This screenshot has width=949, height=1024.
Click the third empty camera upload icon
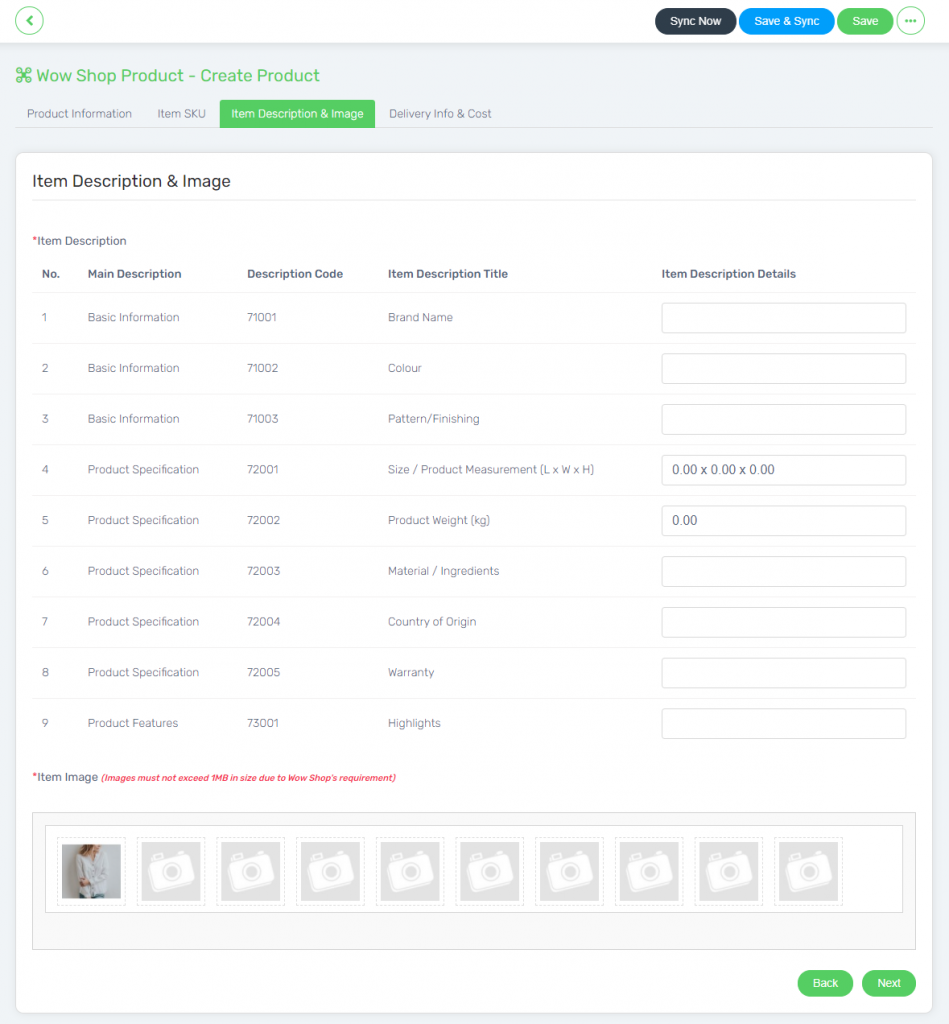330,871
